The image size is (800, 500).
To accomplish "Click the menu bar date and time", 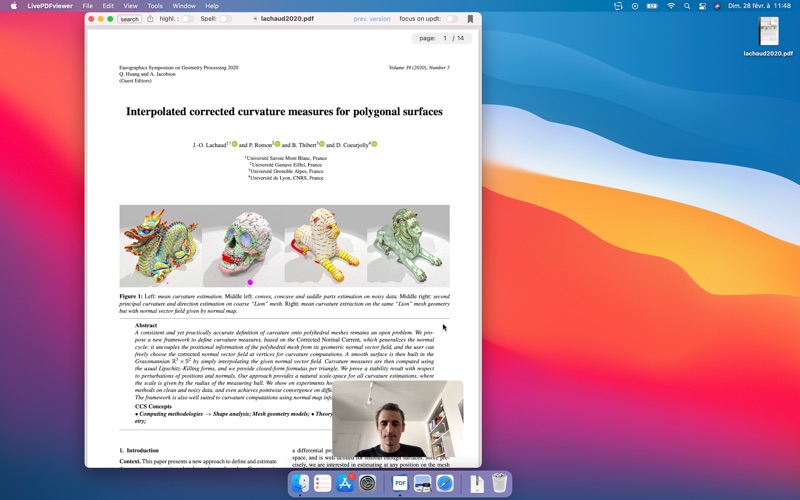I will 759,6.
